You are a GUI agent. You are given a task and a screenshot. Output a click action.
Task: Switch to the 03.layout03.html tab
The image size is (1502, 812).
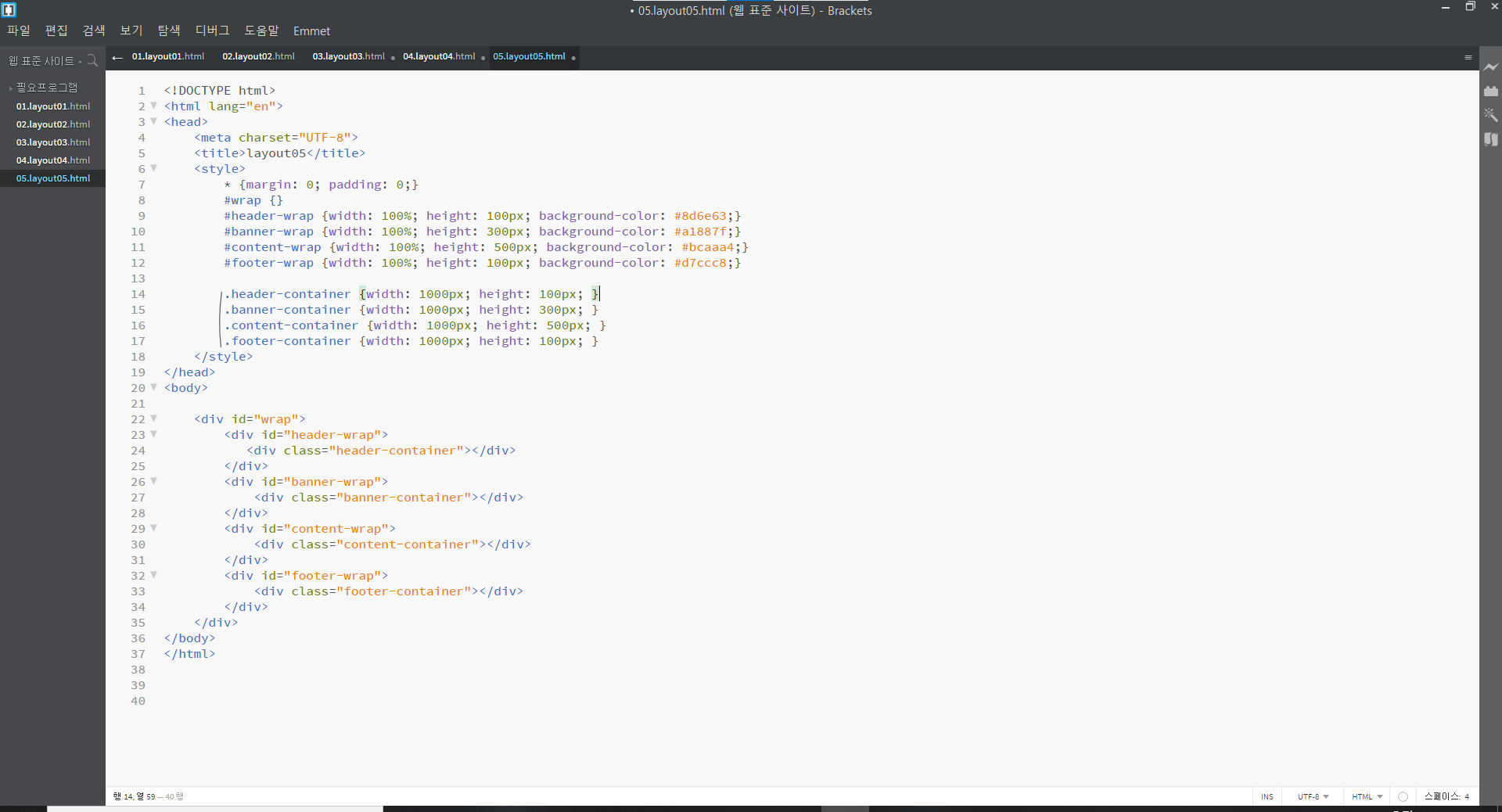(x=349, y=56)
